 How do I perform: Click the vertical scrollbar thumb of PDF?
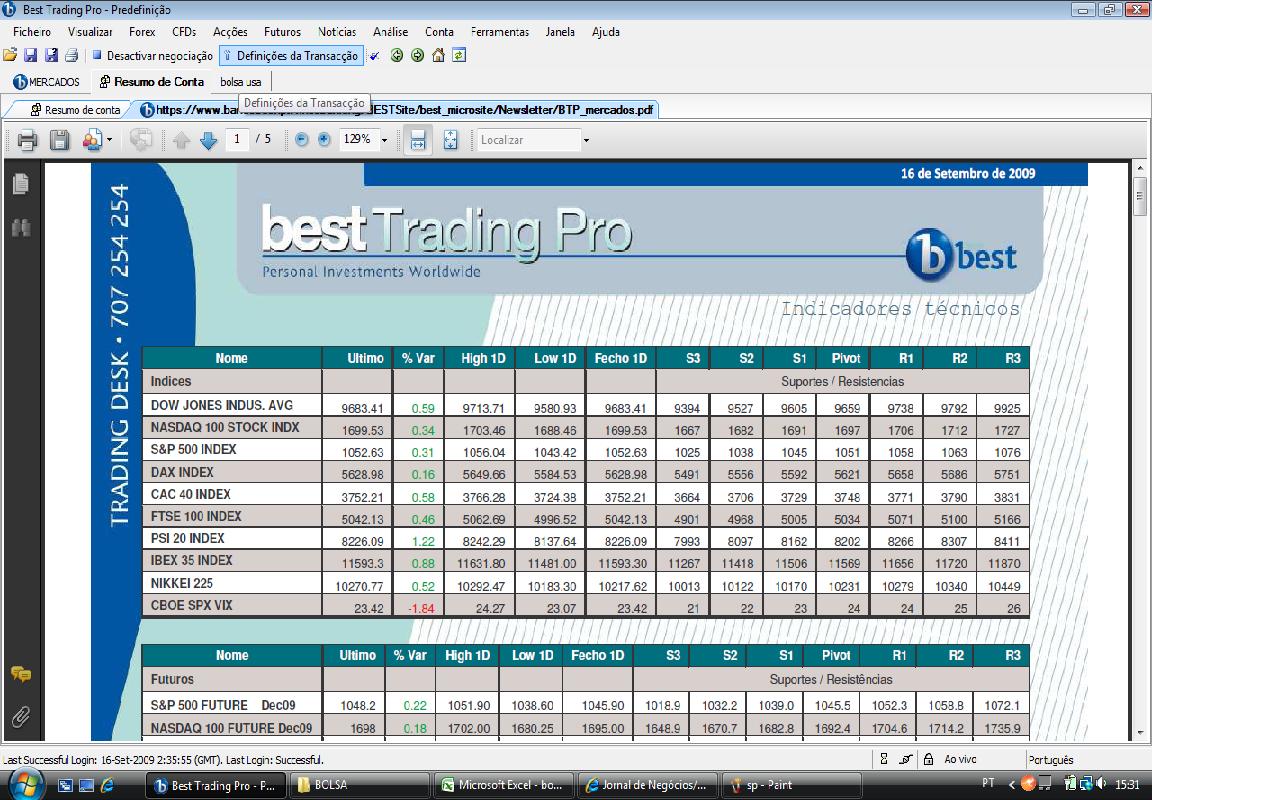pos(1140,196)
